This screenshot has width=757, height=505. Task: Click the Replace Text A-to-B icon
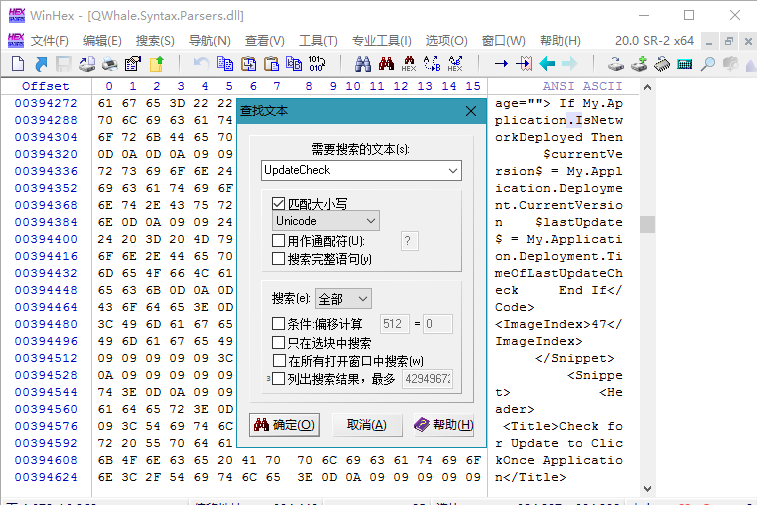[x=432, y=63]
